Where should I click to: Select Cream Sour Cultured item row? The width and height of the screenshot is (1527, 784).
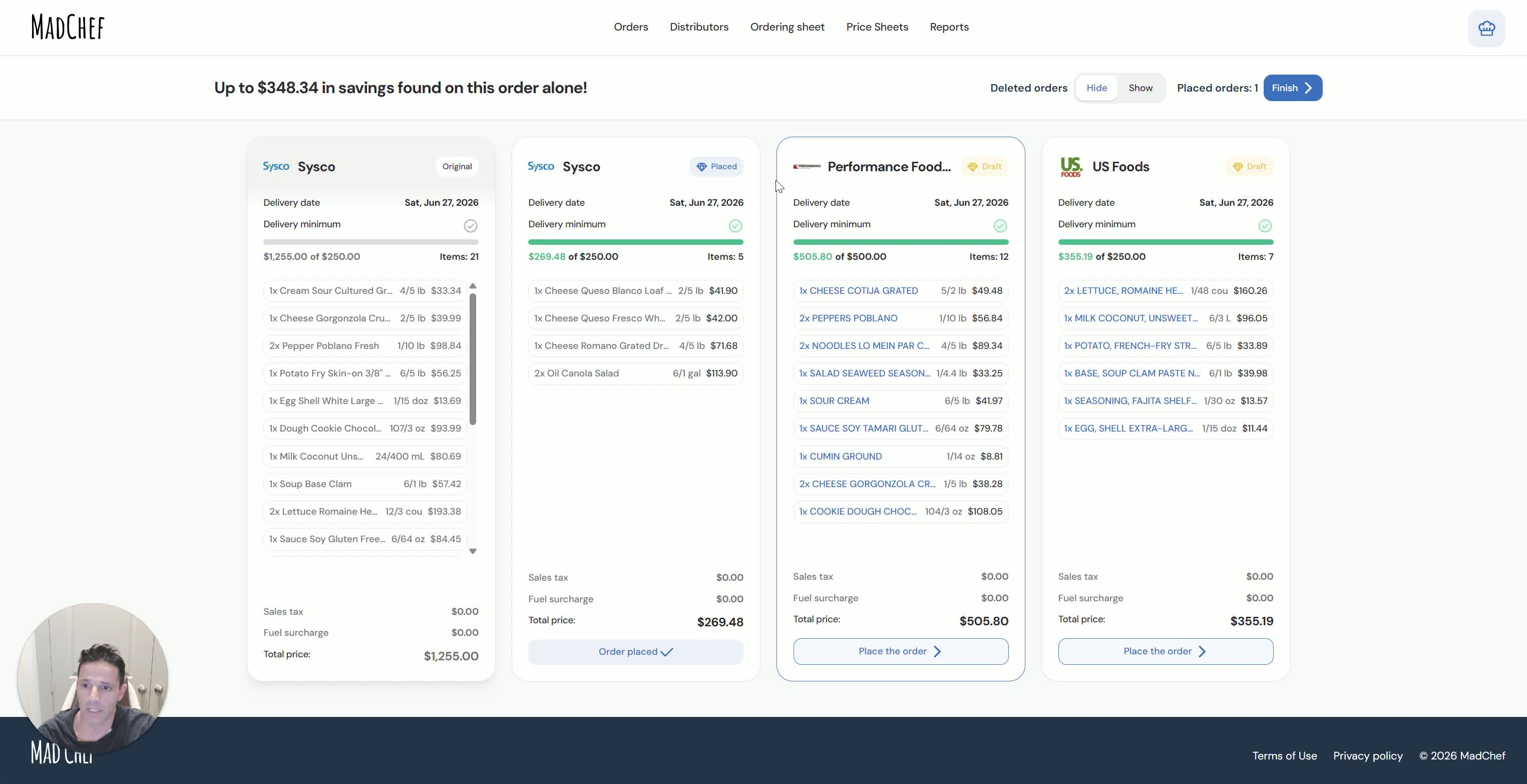(365, 290)
